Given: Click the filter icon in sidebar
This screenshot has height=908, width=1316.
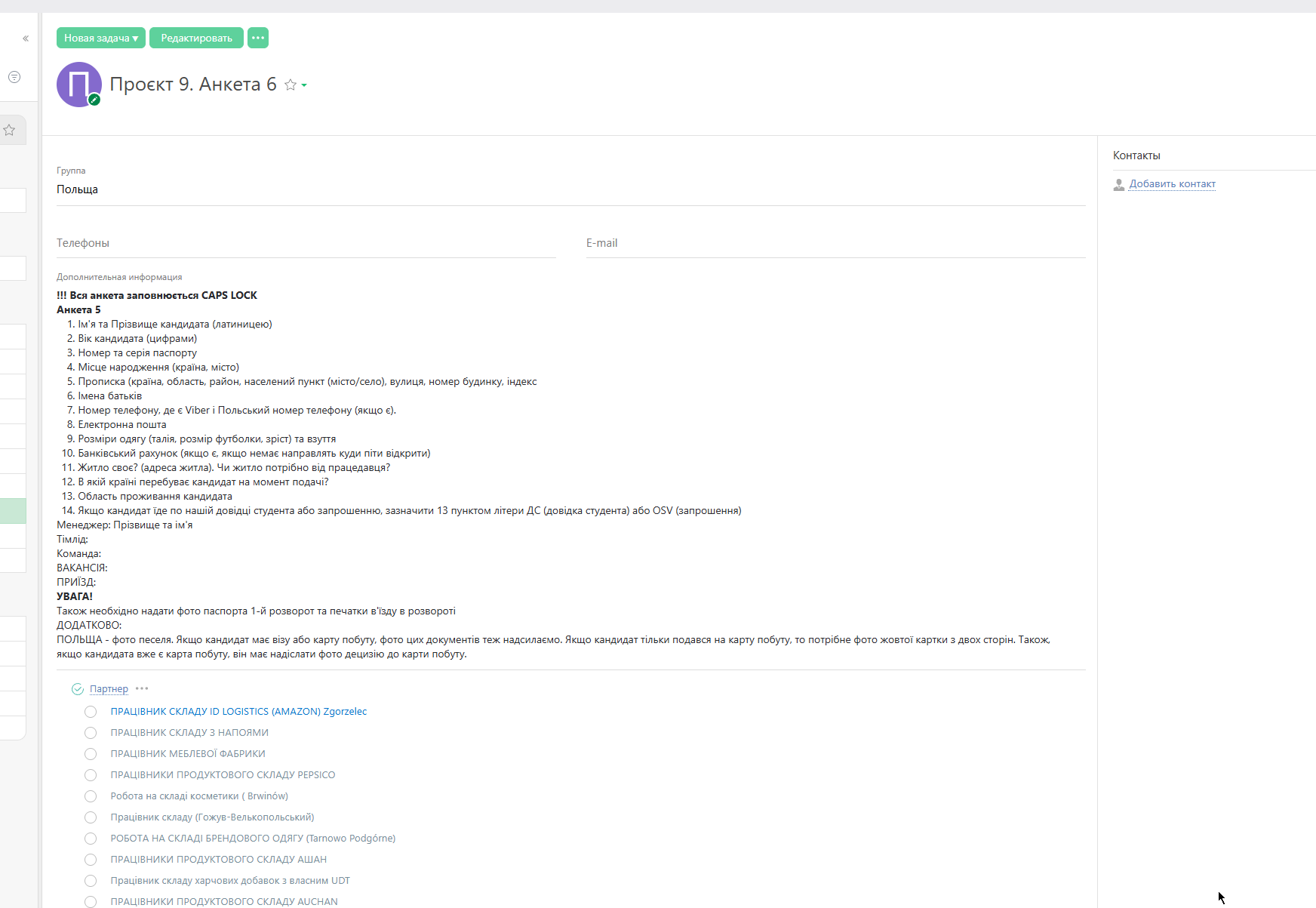Looking at the screenshot, I should point(14,77).
